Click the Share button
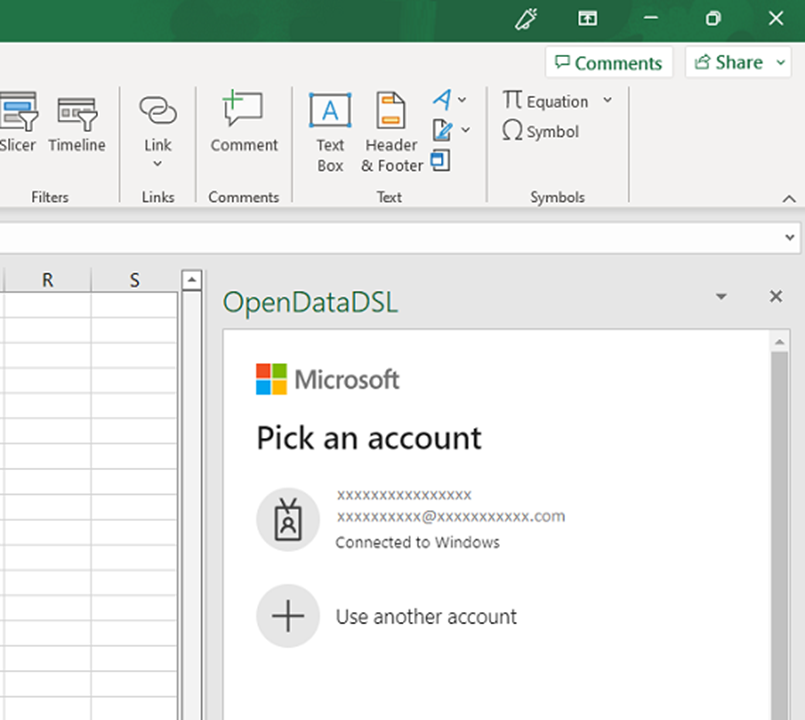 729,62
